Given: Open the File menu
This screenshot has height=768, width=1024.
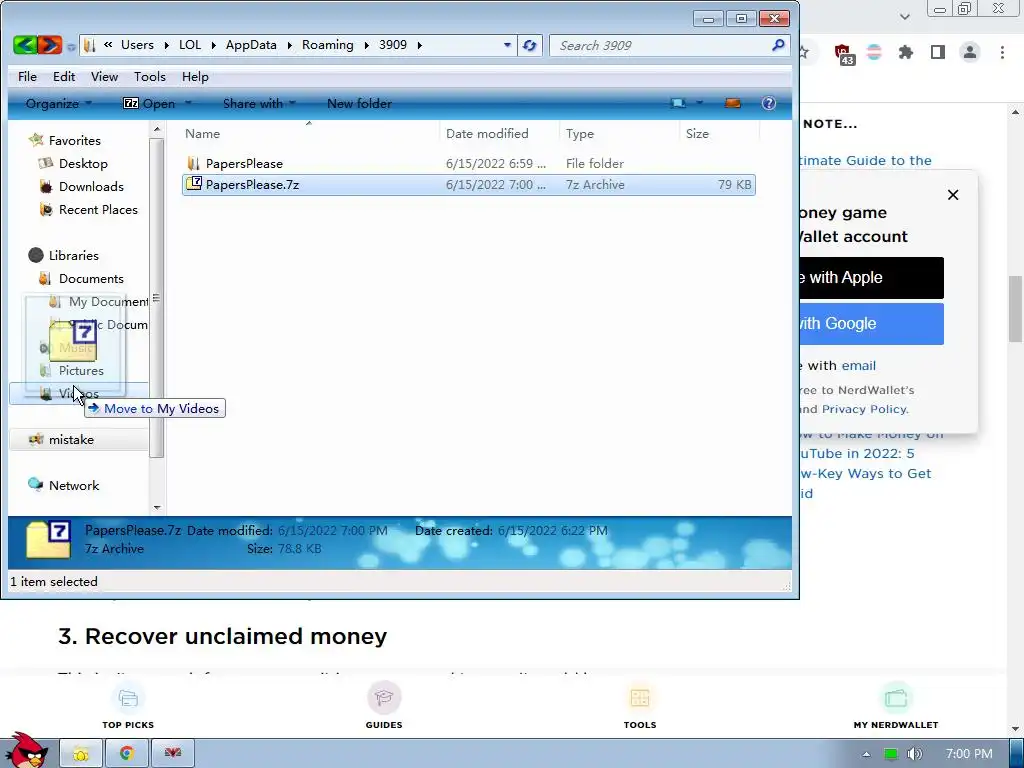Looking at the screenshot, I should tap(27, 76).
